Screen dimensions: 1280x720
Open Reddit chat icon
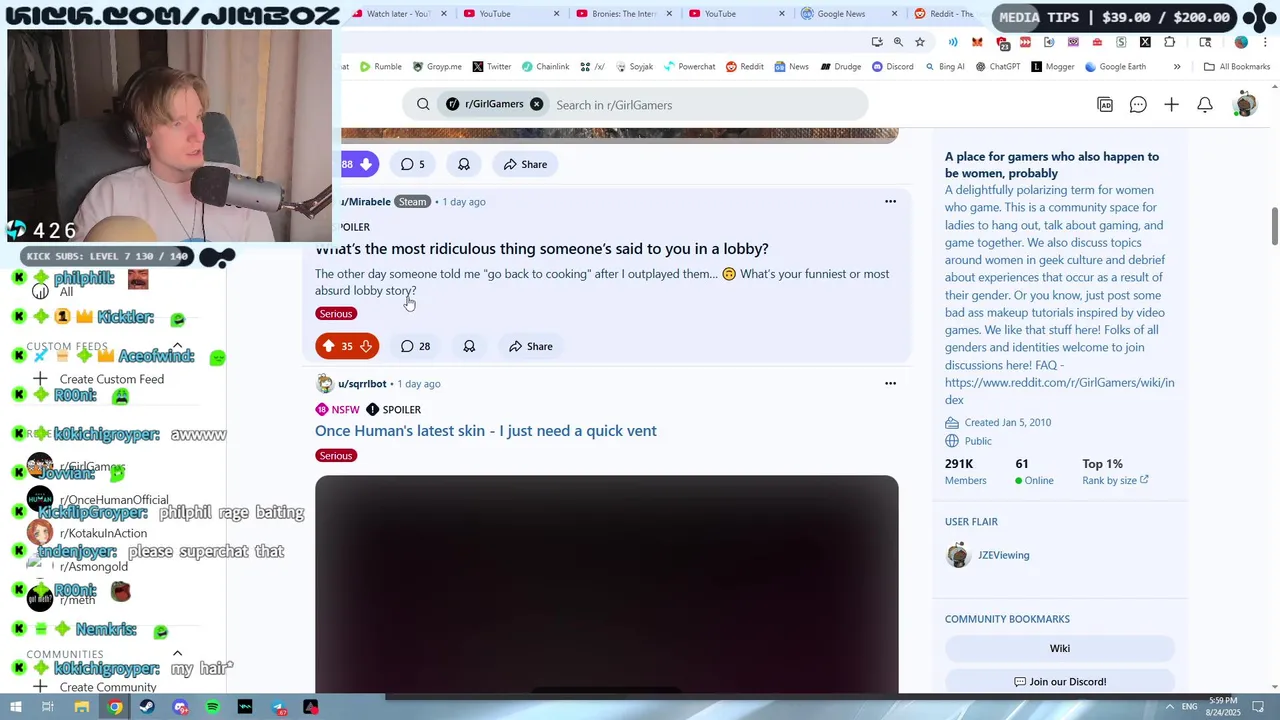[1138, 105]
